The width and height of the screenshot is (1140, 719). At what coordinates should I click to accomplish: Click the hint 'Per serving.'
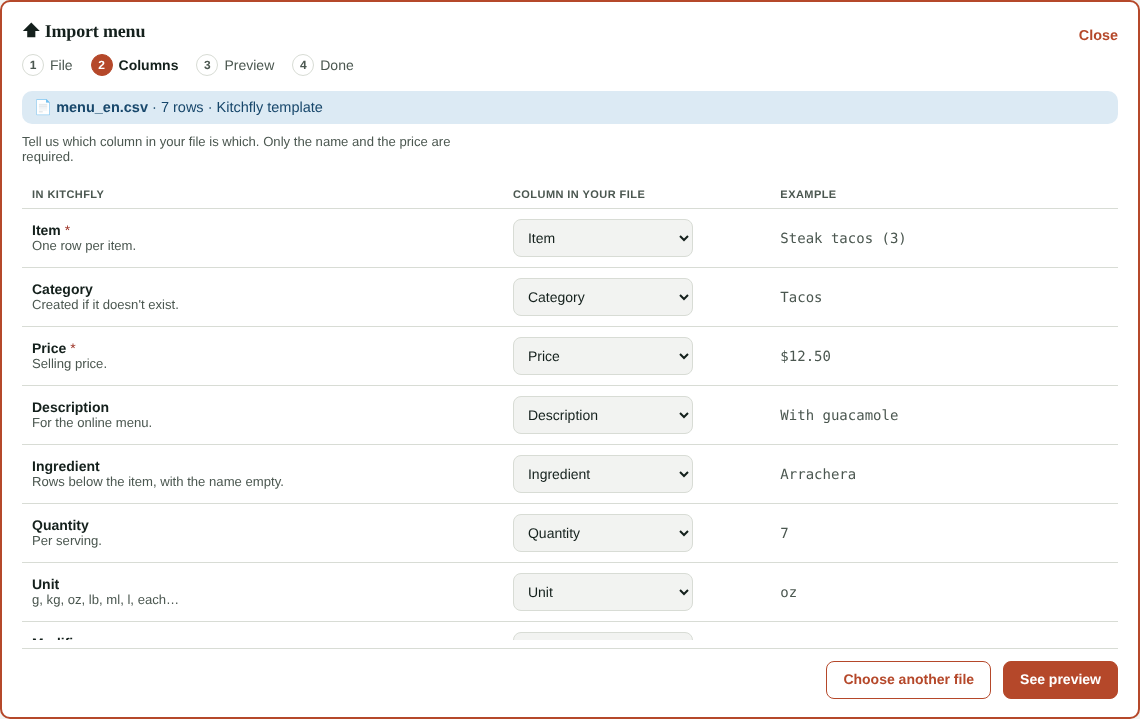click(x=67, y=541)
